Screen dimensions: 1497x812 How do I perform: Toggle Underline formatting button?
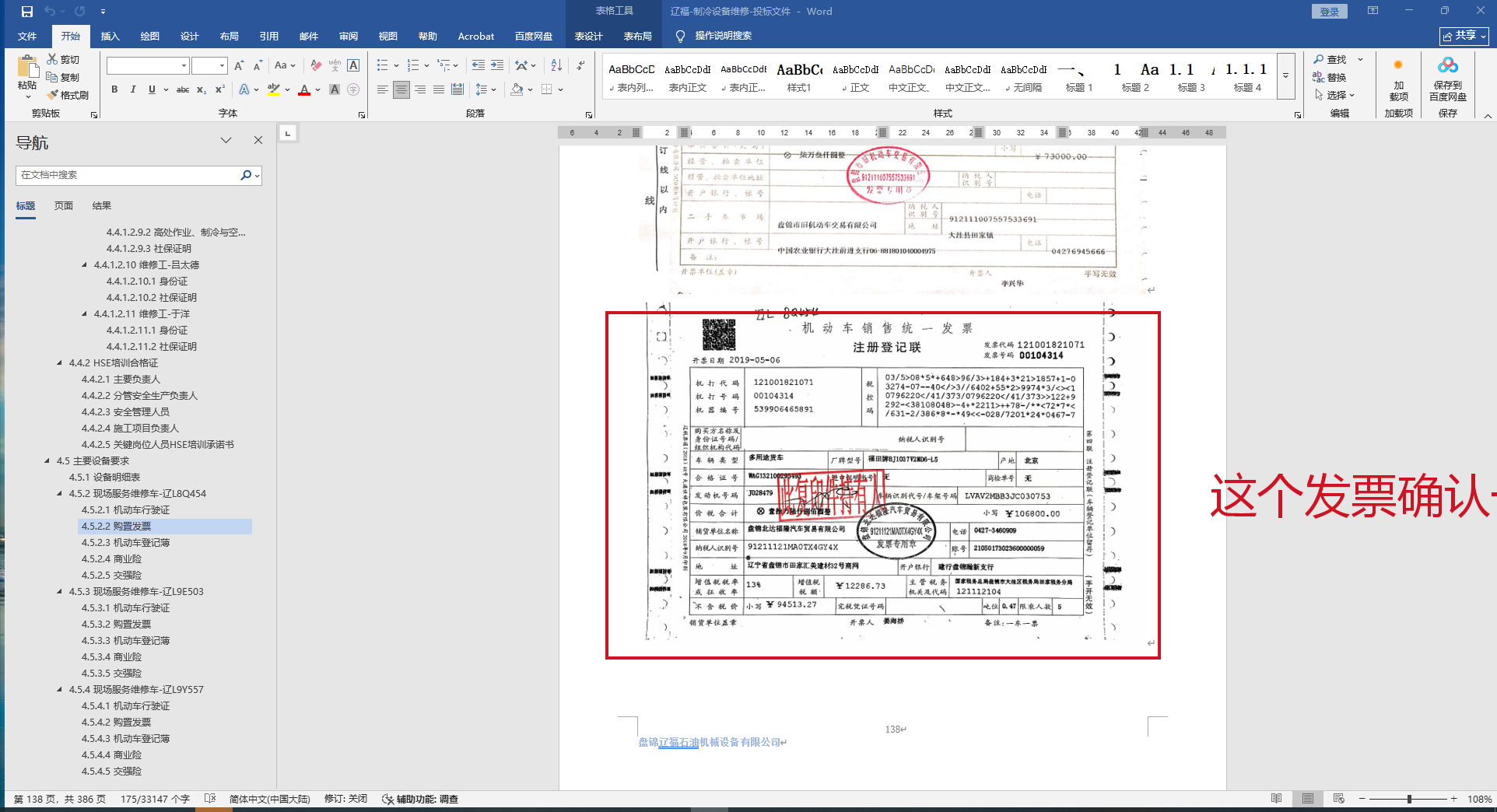[152, 89]
